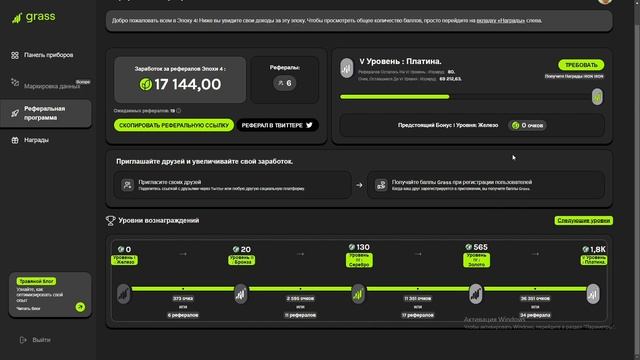
Task: Click the Gold tier badge on track
Action: click(x=476, y=294)
